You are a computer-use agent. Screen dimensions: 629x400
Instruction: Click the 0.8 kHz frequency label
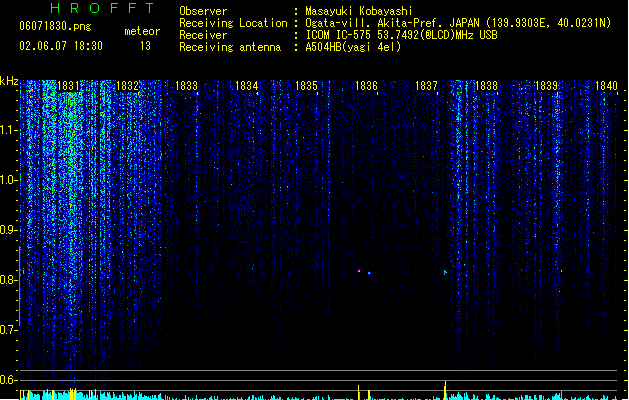click(8, 280)
